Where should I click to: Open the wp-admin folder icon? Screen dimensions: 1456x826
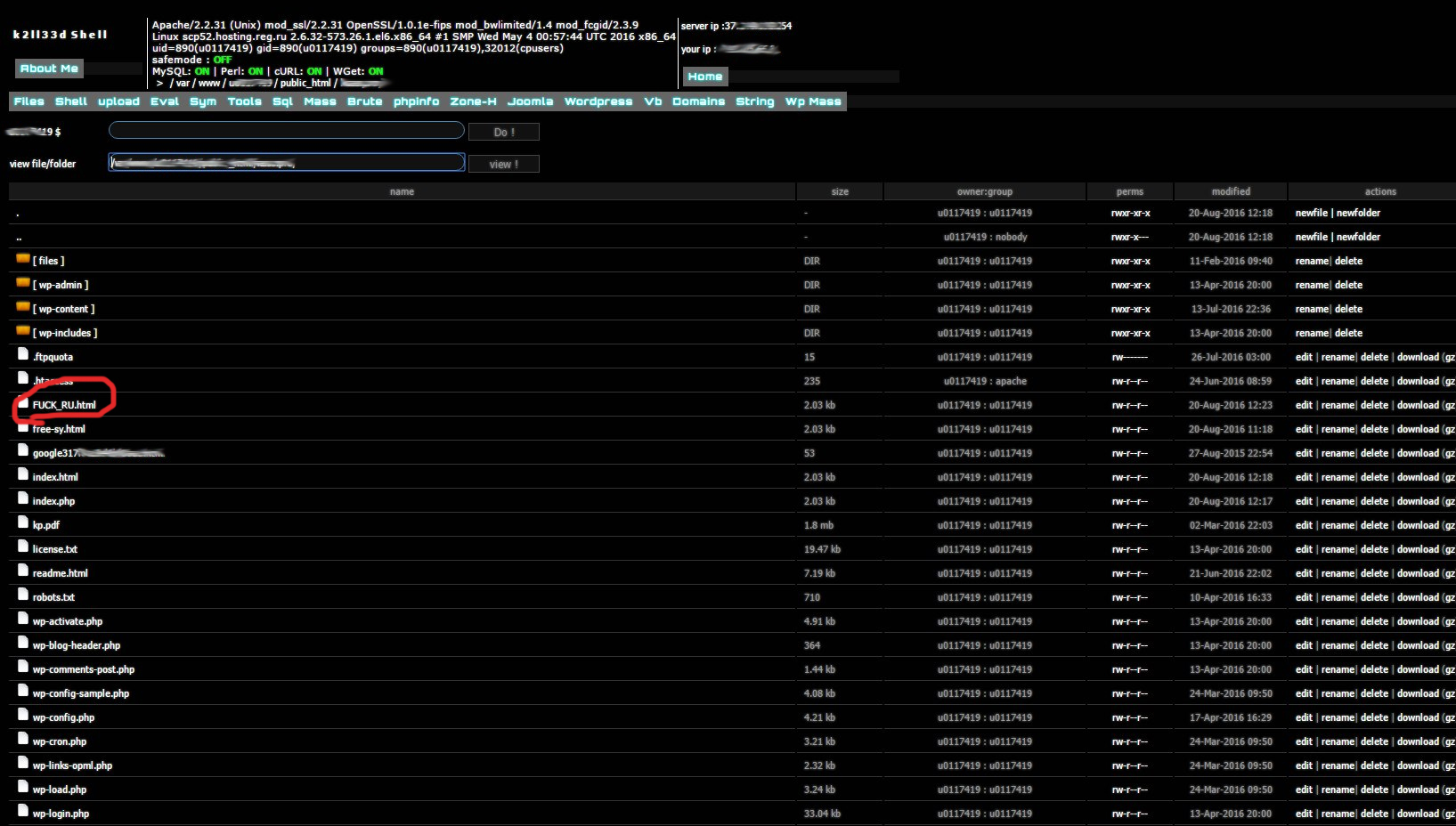click(23, 283)
